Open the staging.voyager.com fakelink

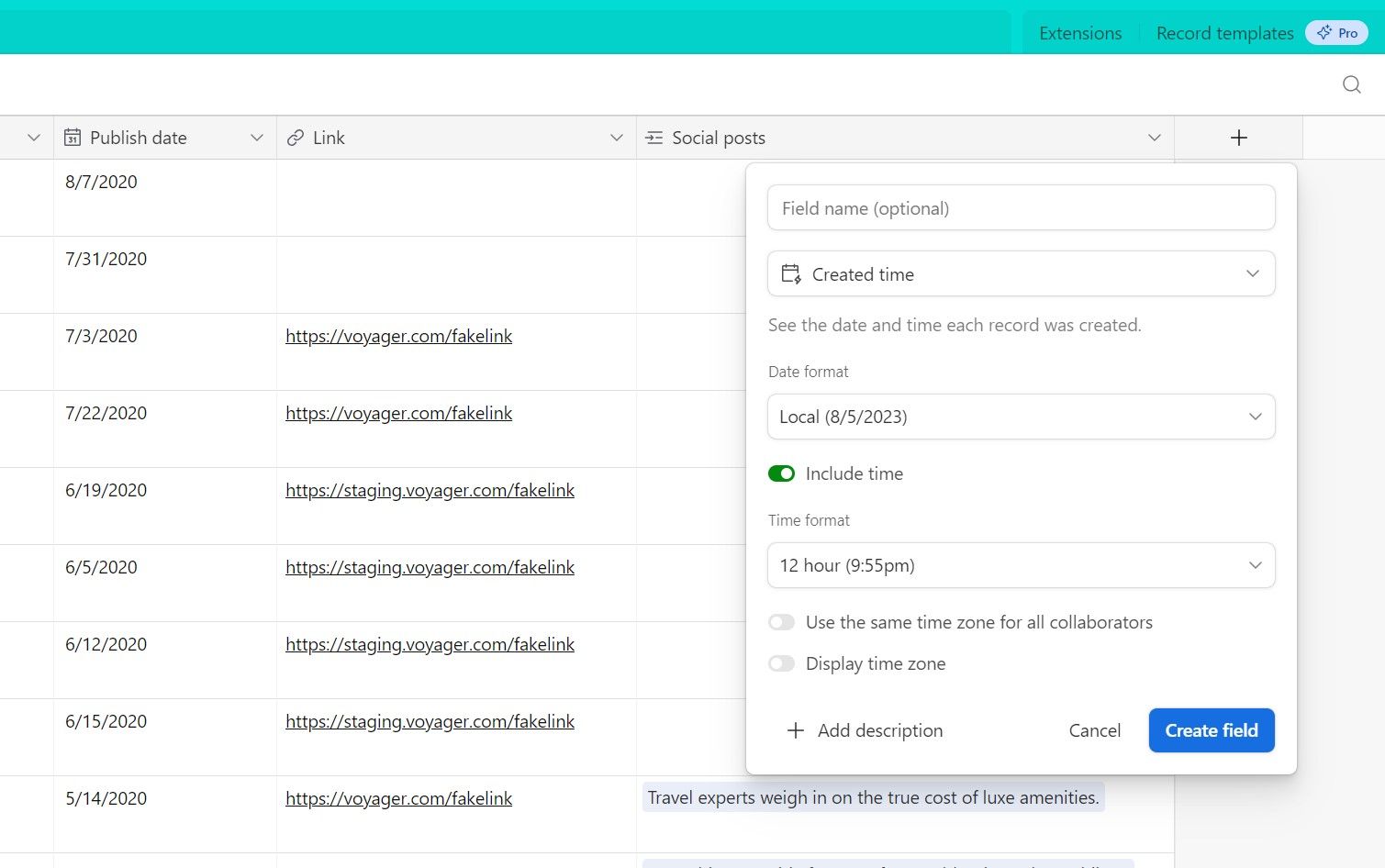[x=430, y=490]
